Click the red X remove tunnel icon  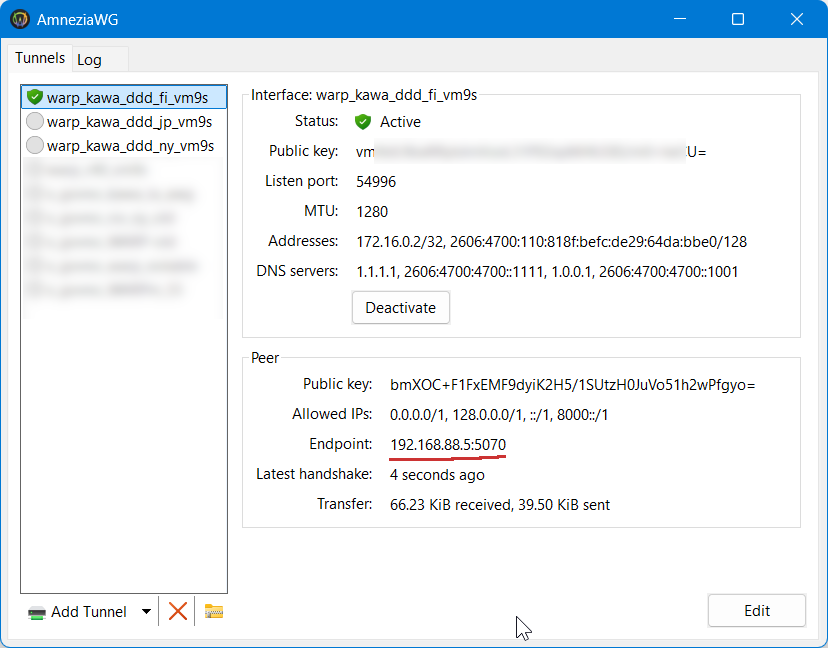click(178, 611)
